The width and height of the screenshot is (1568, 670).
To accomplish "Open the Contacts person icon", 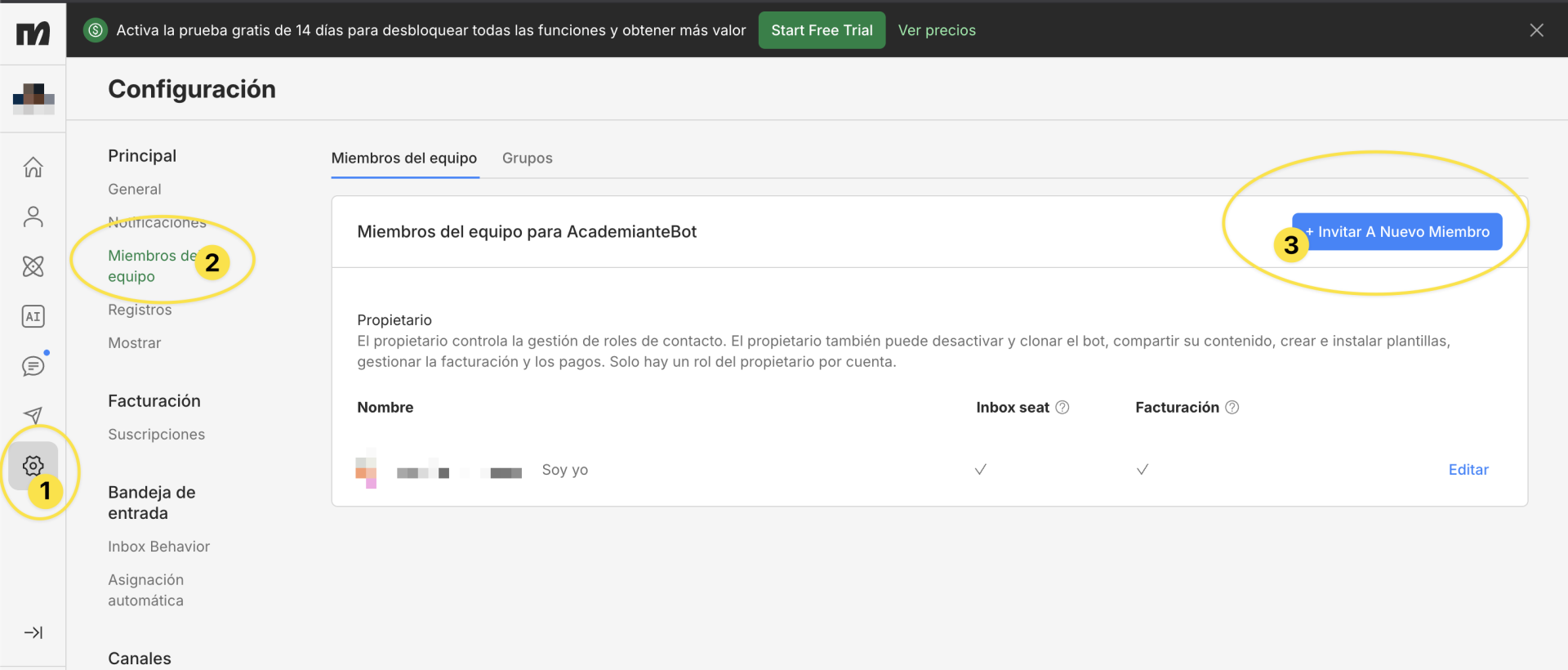I will tap(33, 217).
